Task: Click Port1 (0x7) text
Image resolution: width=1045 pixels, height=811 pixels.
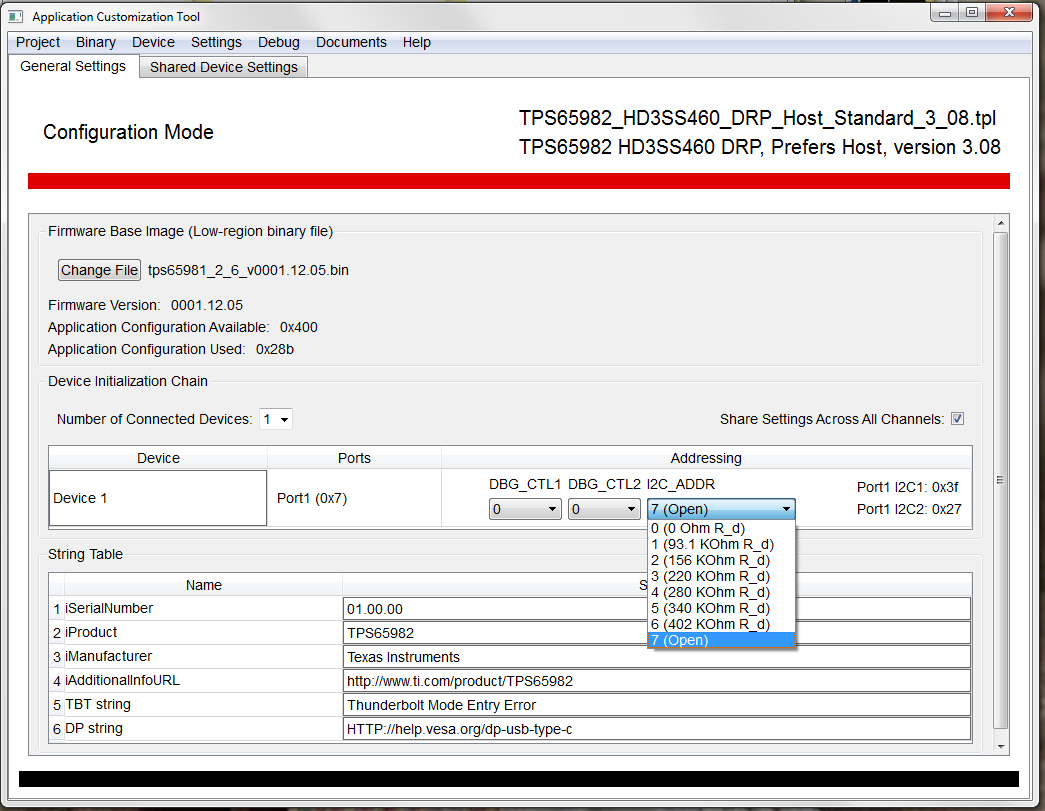Action: (312, 498)
